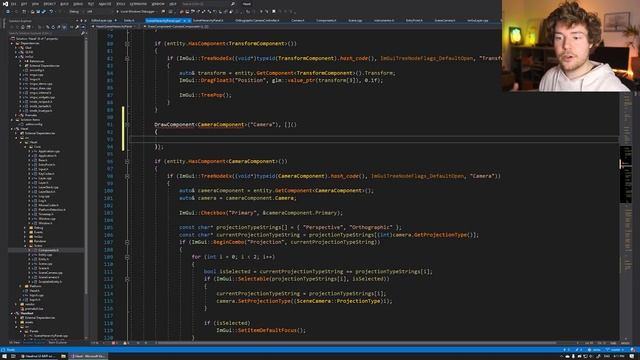
Task: Click the Task View taskbar icon
Action: 13,356
